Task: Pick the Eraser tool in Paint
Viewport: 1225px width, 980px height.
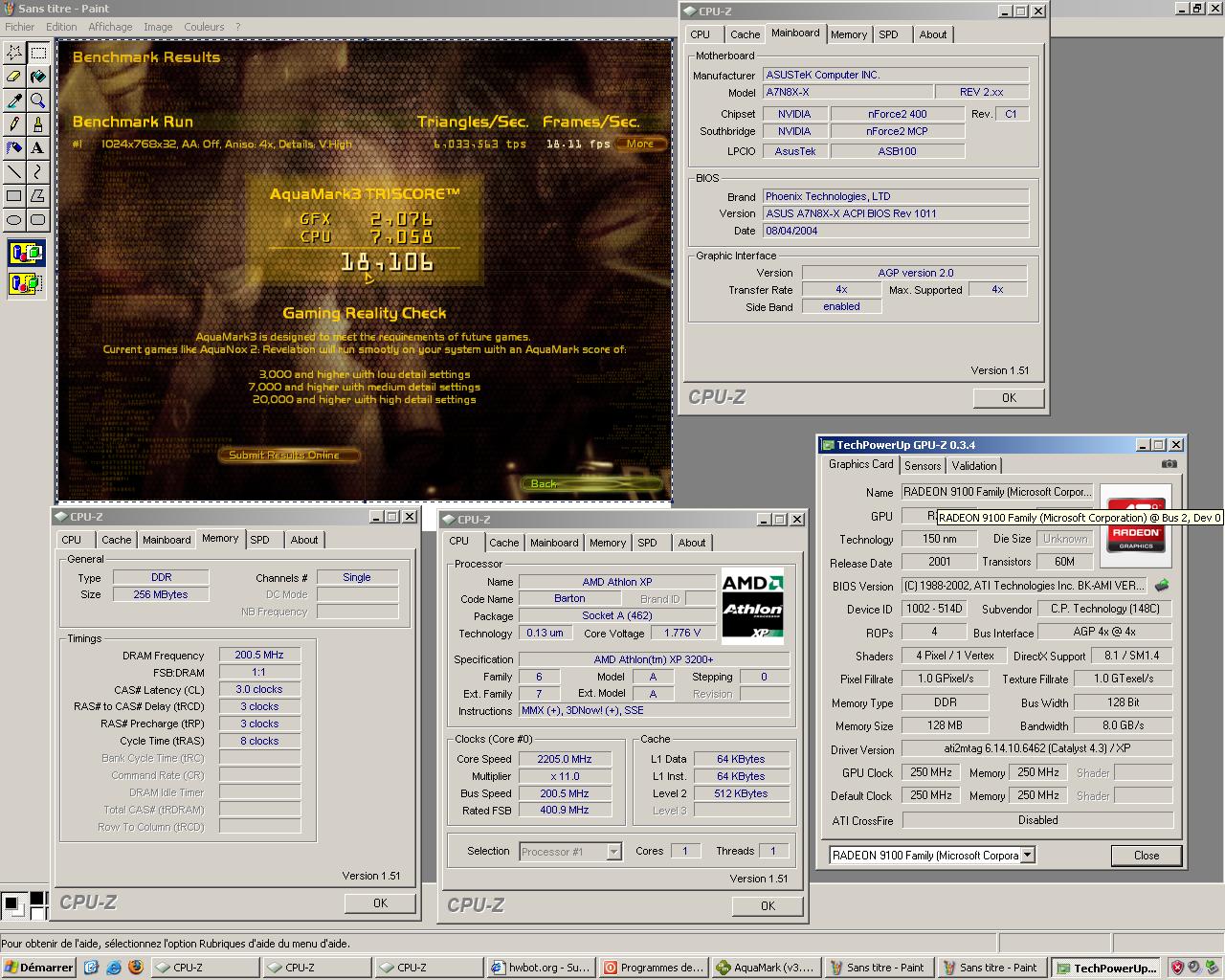Action: pos(14,77)
